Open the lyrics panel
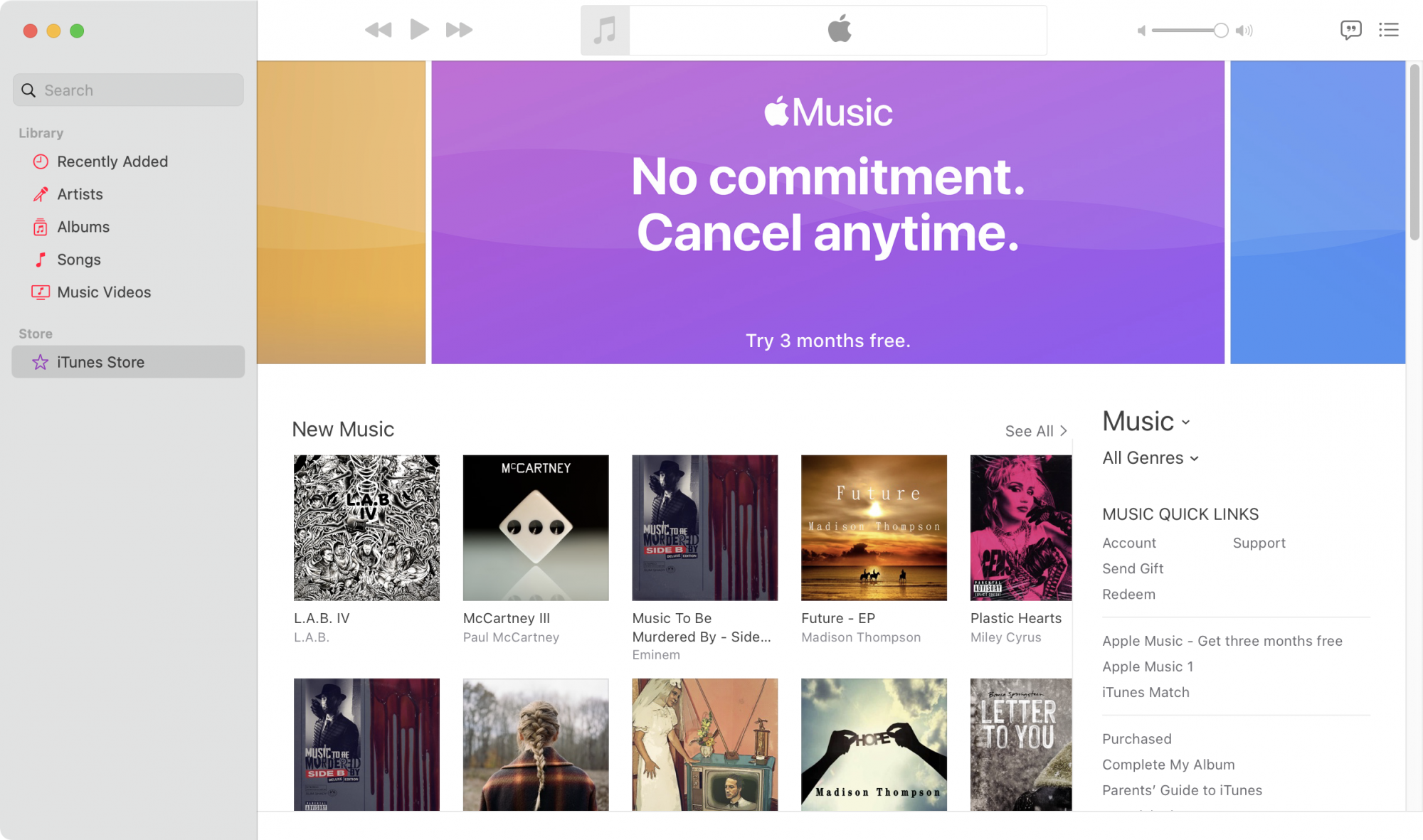Image resolution: width=1423 pixels, height=840 pixels. point(1350,30)
